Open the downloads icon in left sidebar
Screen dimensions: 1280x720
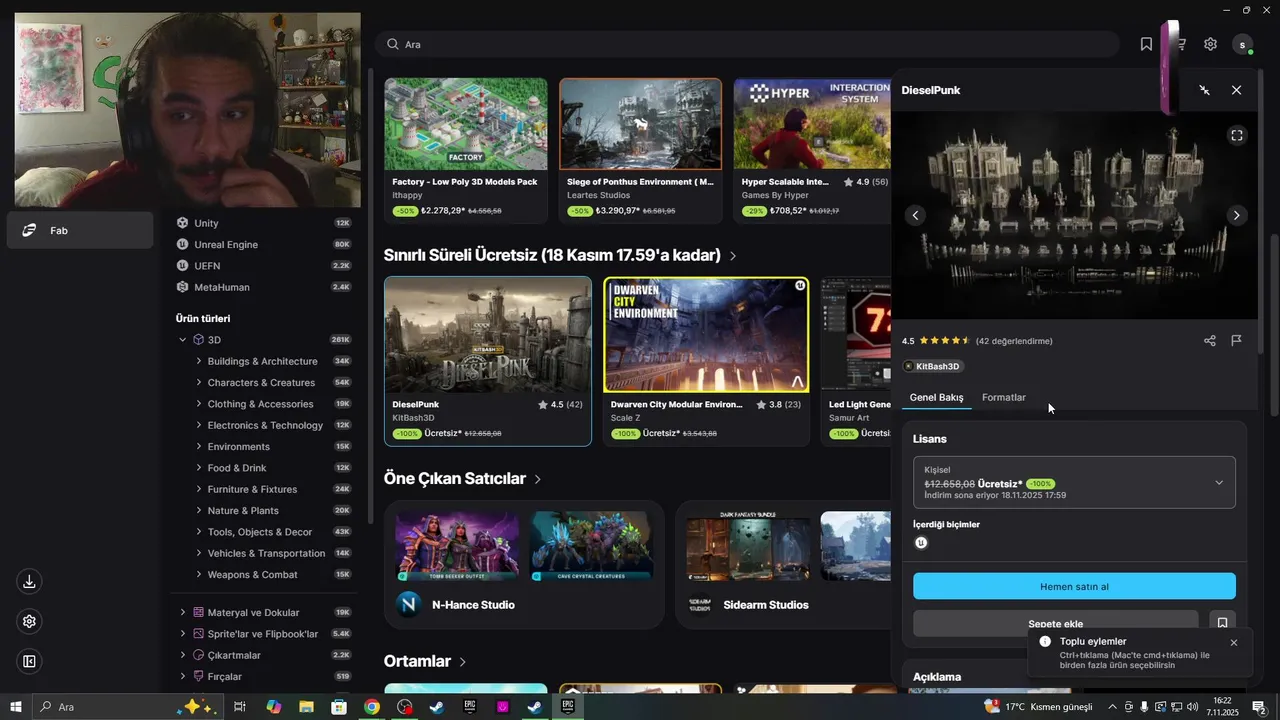pyautogui.click(x=29, y=582)
